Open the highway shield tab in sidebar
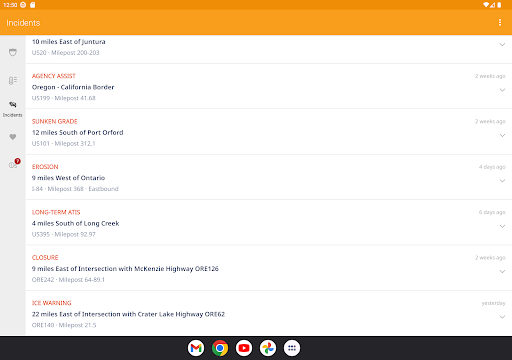Screen dimensions: 512x360 coord(13,52)
